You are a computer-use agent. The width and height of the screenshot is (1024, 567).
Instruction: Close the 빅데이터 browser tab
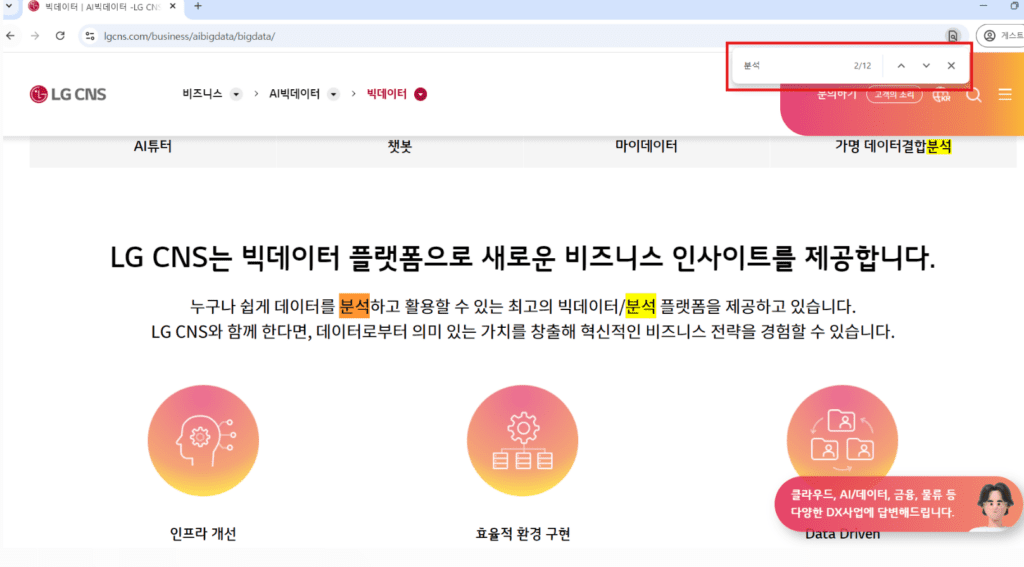(x=172, y=7)
